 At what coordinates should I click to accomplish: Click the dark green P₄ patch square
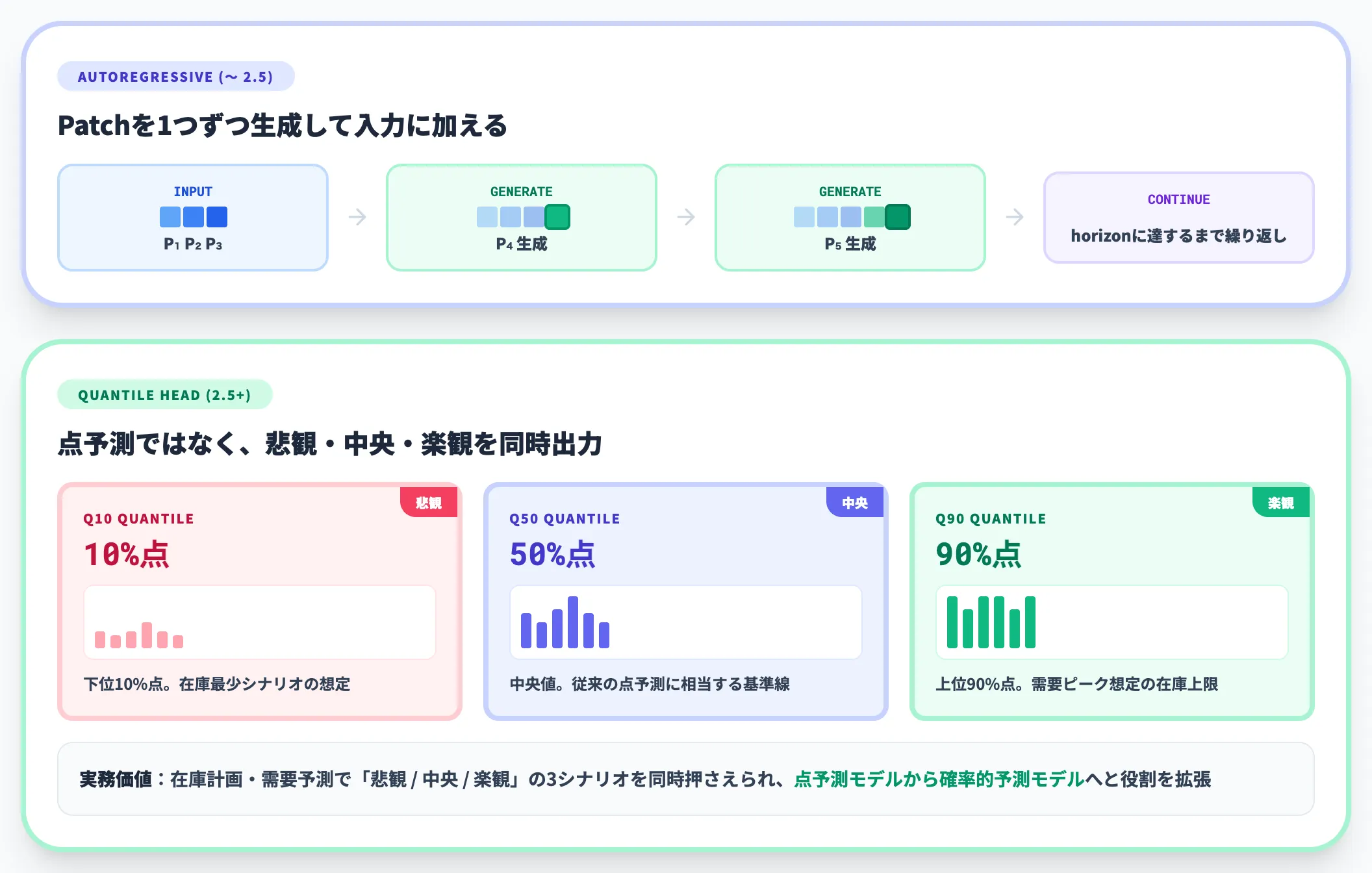tap(557, 217)
